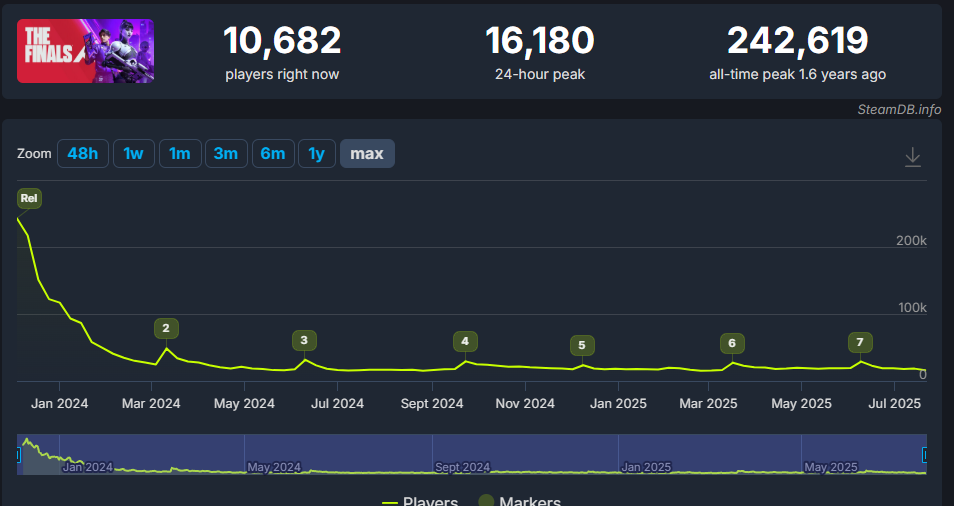This screenshot has width=954, height=506.
Task: Click chart marker 4
Action: (x=465, y=341)
